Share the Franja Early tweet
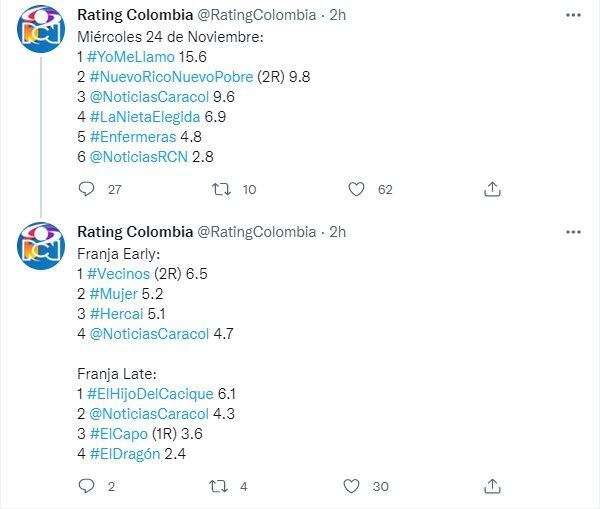 (492, 486)
